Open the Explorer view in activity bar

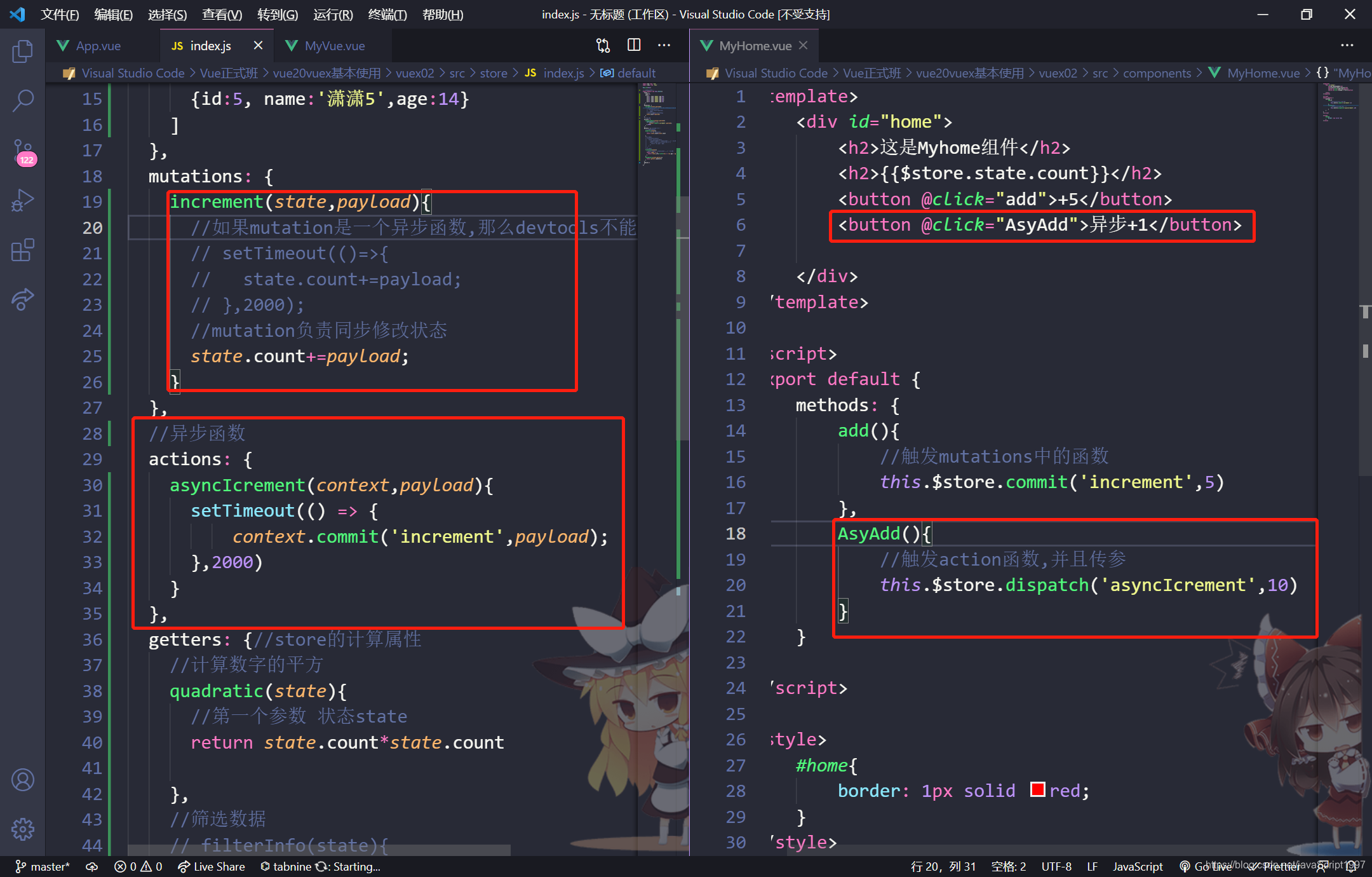pos(23,51)
